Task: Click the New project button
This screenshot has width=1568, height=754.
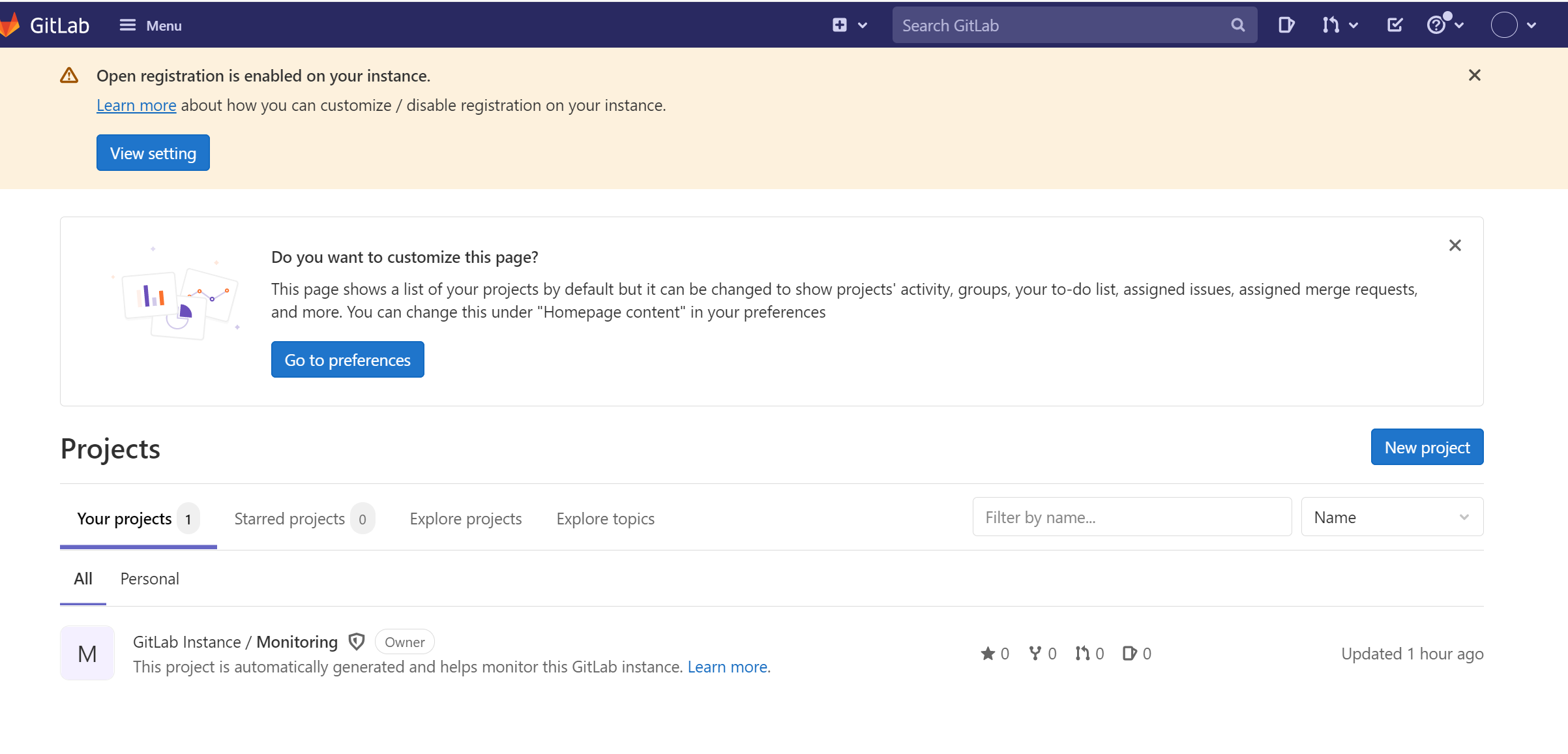Action: tap(1427, 447)
